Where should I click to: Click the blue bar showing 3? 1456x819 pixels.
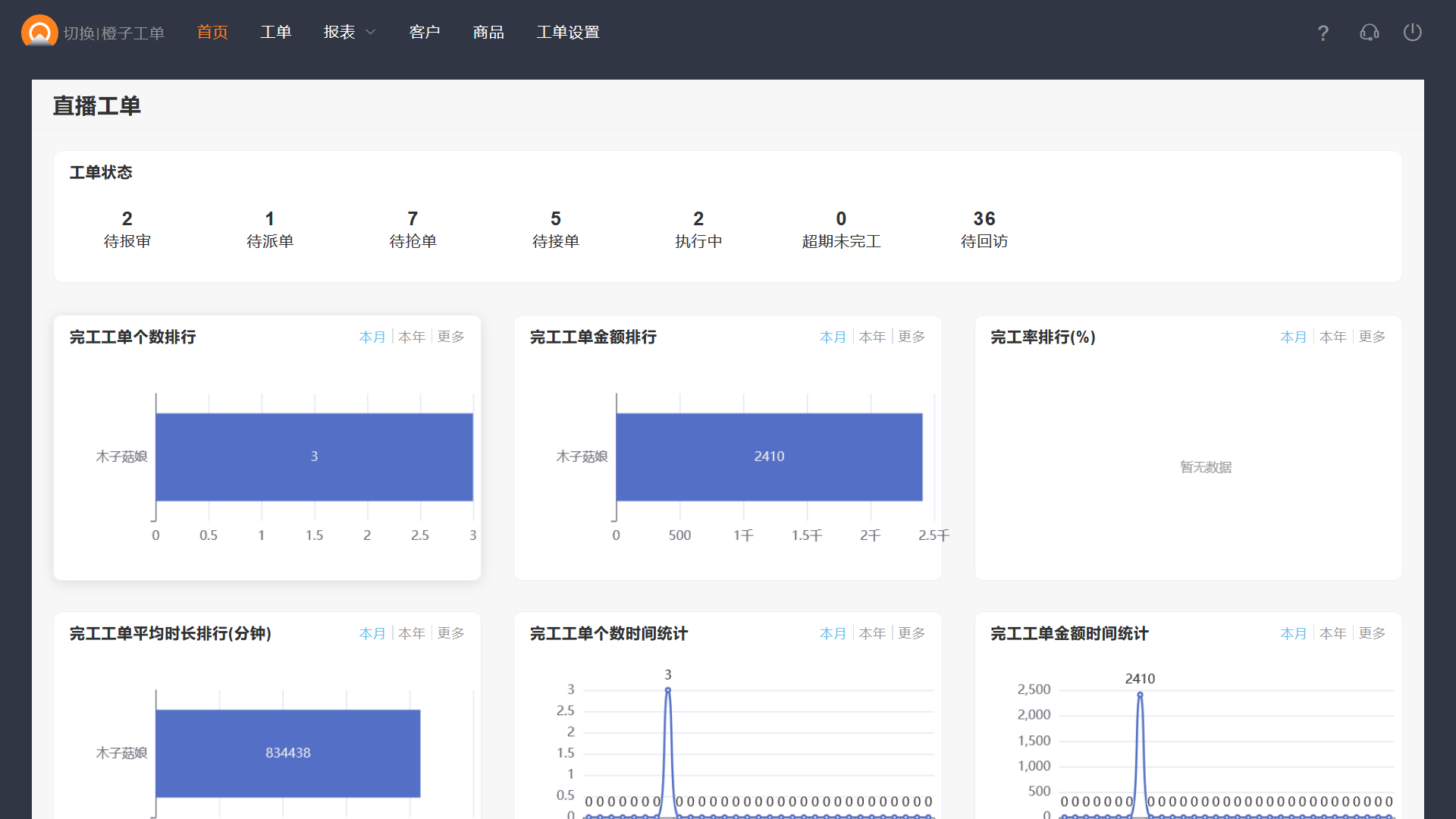[315, 457]
